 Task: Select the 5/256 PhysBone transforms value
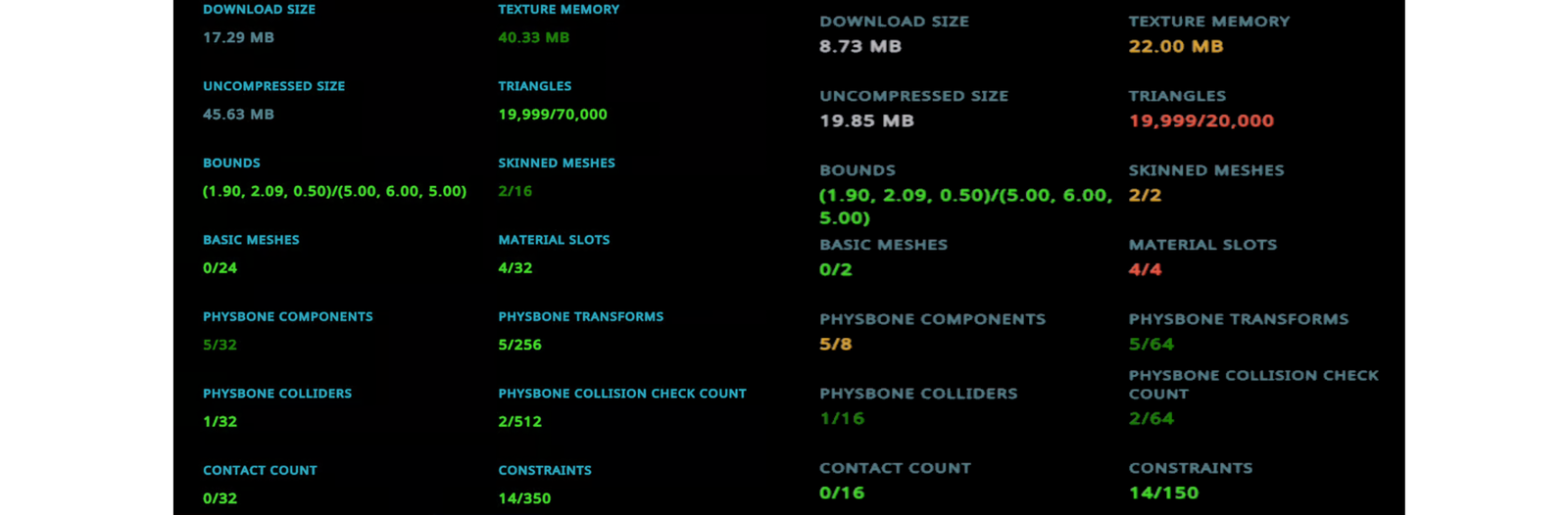[x=519, y=345]
